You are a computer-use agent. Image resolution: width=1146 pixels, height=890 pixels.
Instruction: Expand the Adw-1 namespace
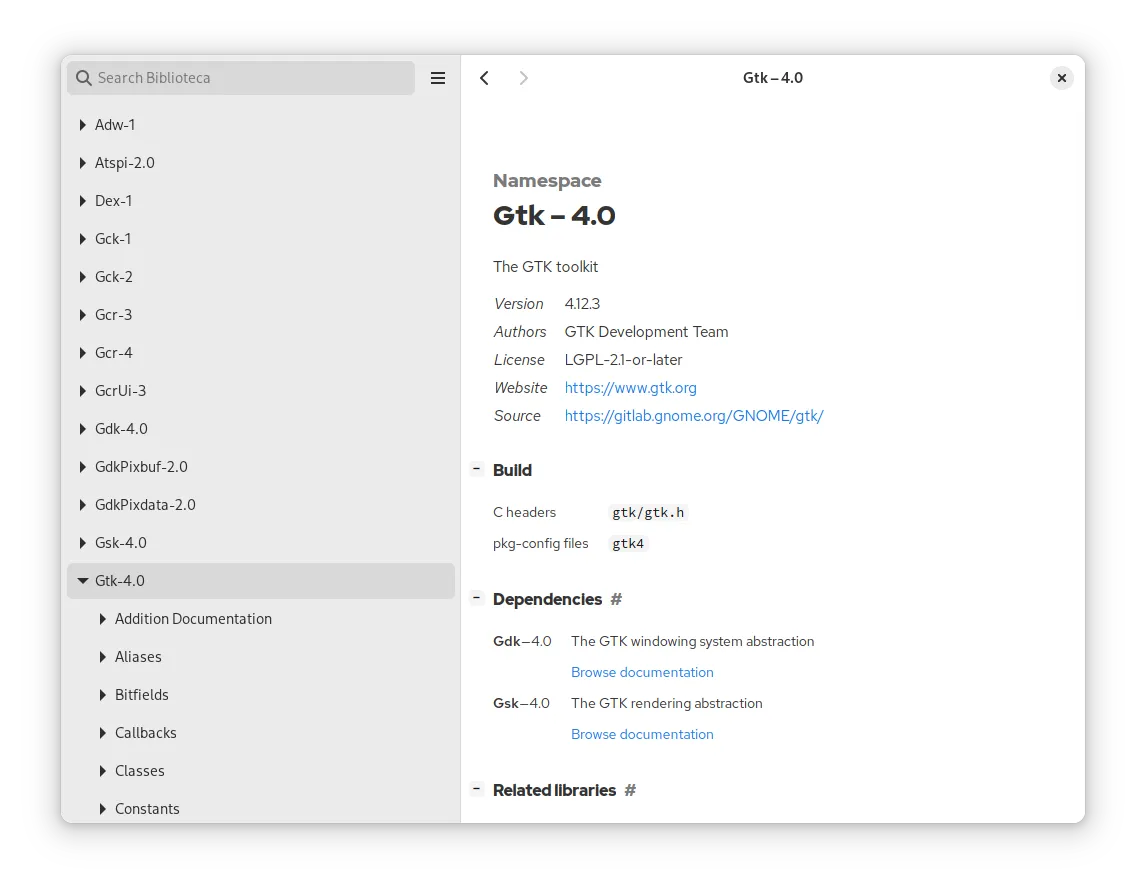pyautogui.click(x=83, y=124)
